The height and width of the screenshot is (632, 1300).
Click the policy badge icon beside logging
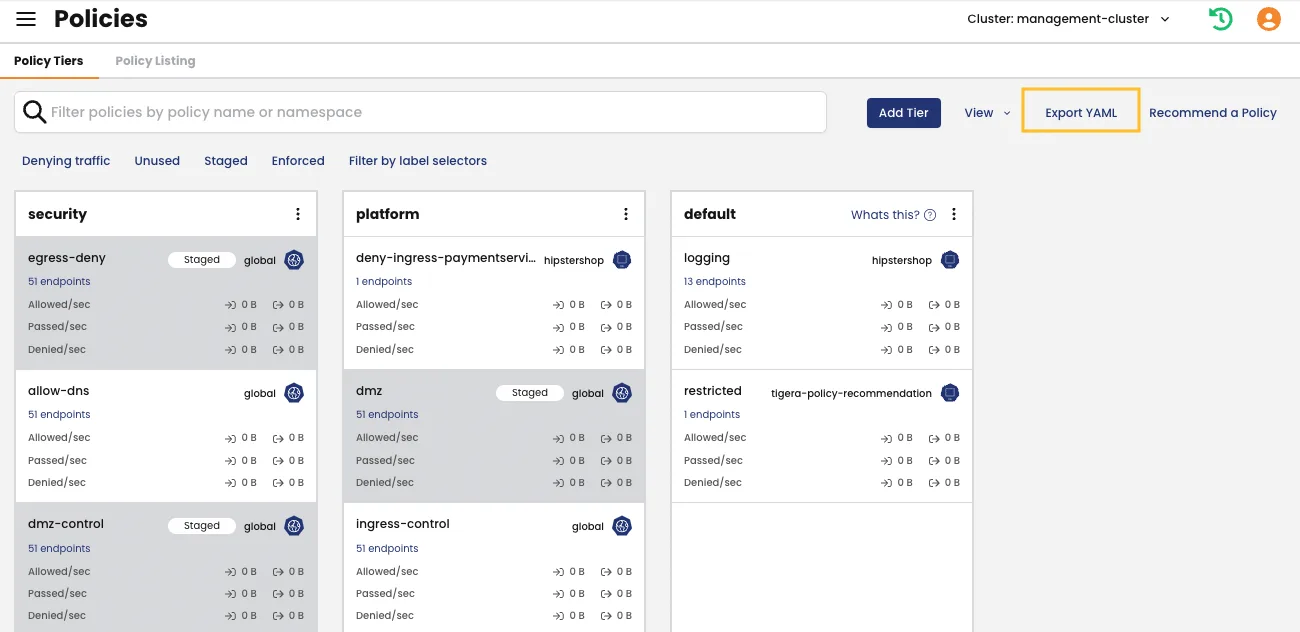[949, 259]
